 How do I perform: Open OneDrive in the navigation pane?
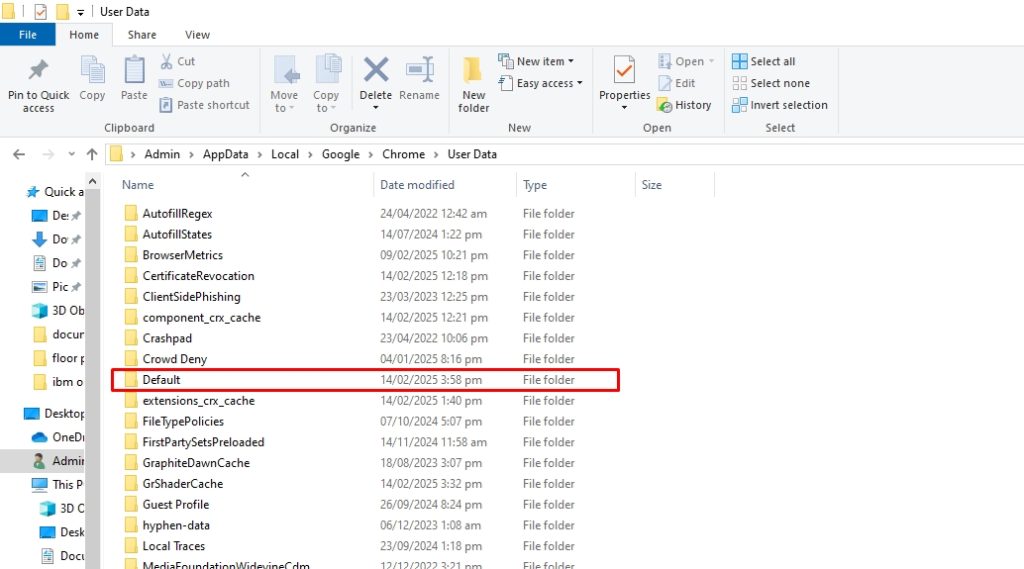[59, 437]
